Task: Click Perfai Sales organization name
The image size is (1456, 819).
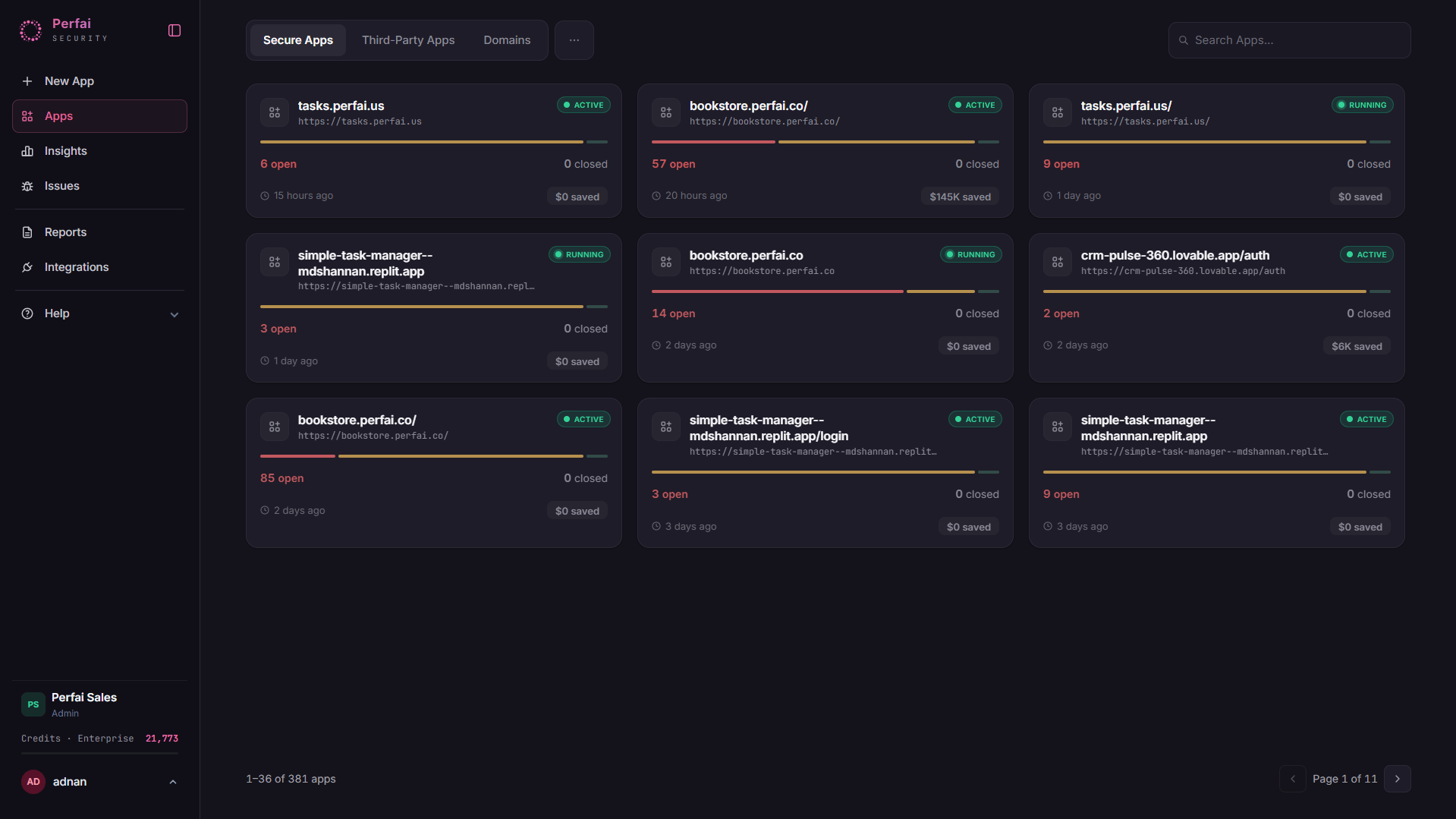Action: click(x=84, y=698)
